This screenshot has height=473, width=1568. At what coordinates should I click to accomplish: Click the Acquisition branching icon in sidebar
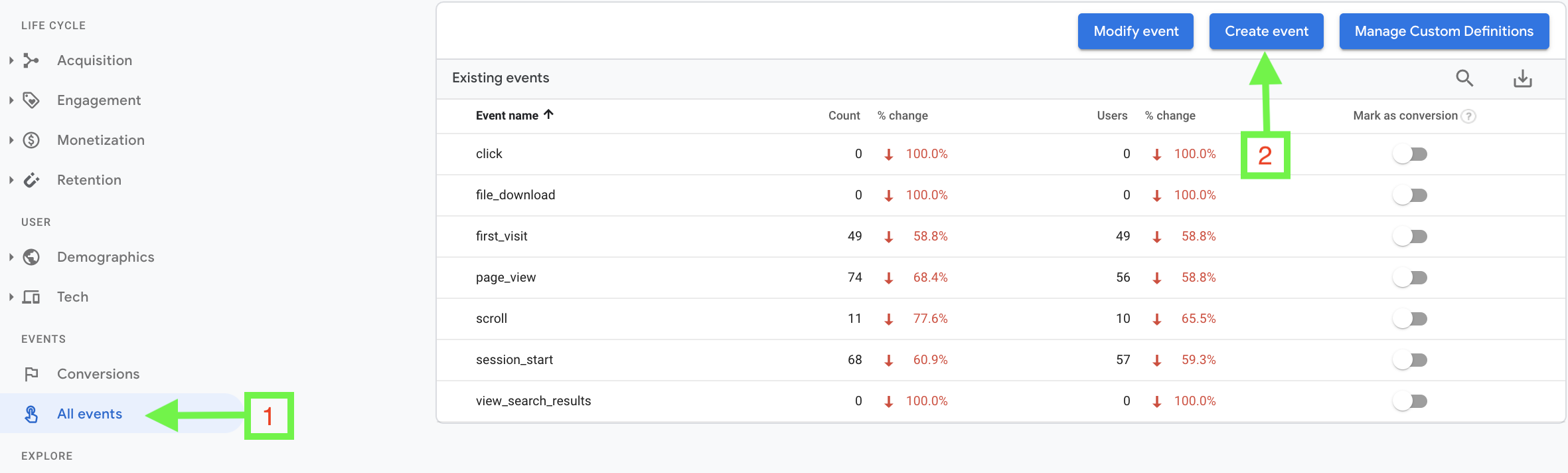coord(31,60)
